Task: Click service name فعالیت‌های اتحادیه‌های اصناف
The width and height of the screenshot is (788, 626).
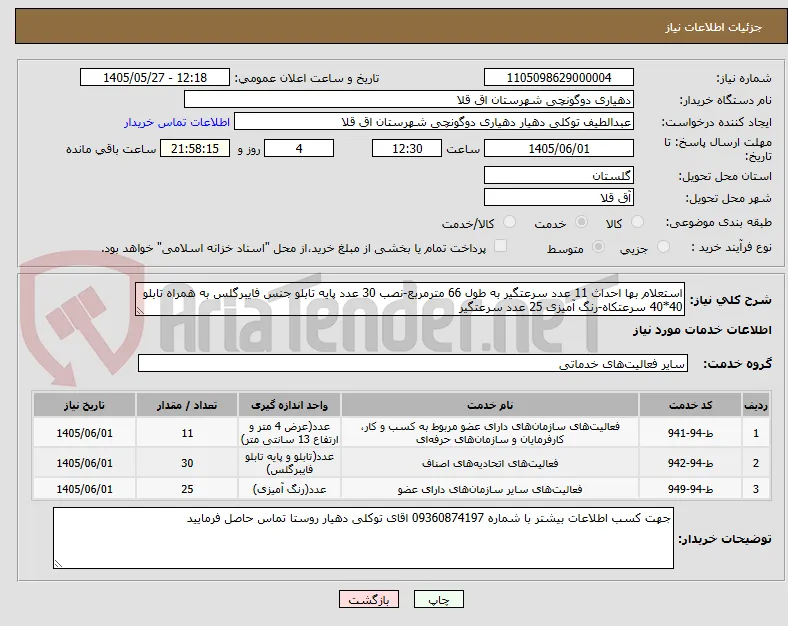Action: coord(490,463)
